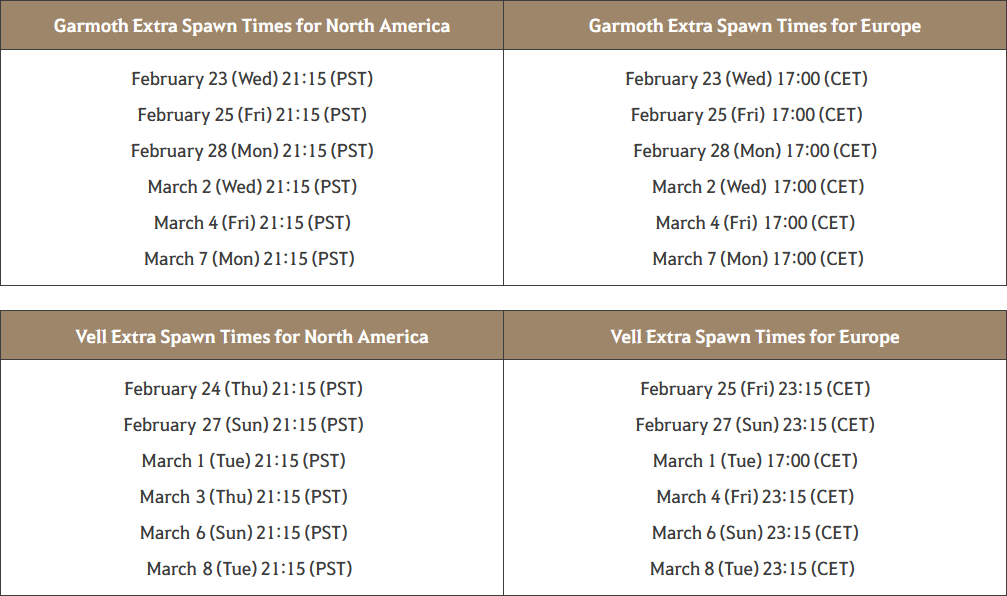Select March 8 (Tue) 23:15 (CET) entry
The width and height of the screenshot is (1007, 596).
pos(752,569)
